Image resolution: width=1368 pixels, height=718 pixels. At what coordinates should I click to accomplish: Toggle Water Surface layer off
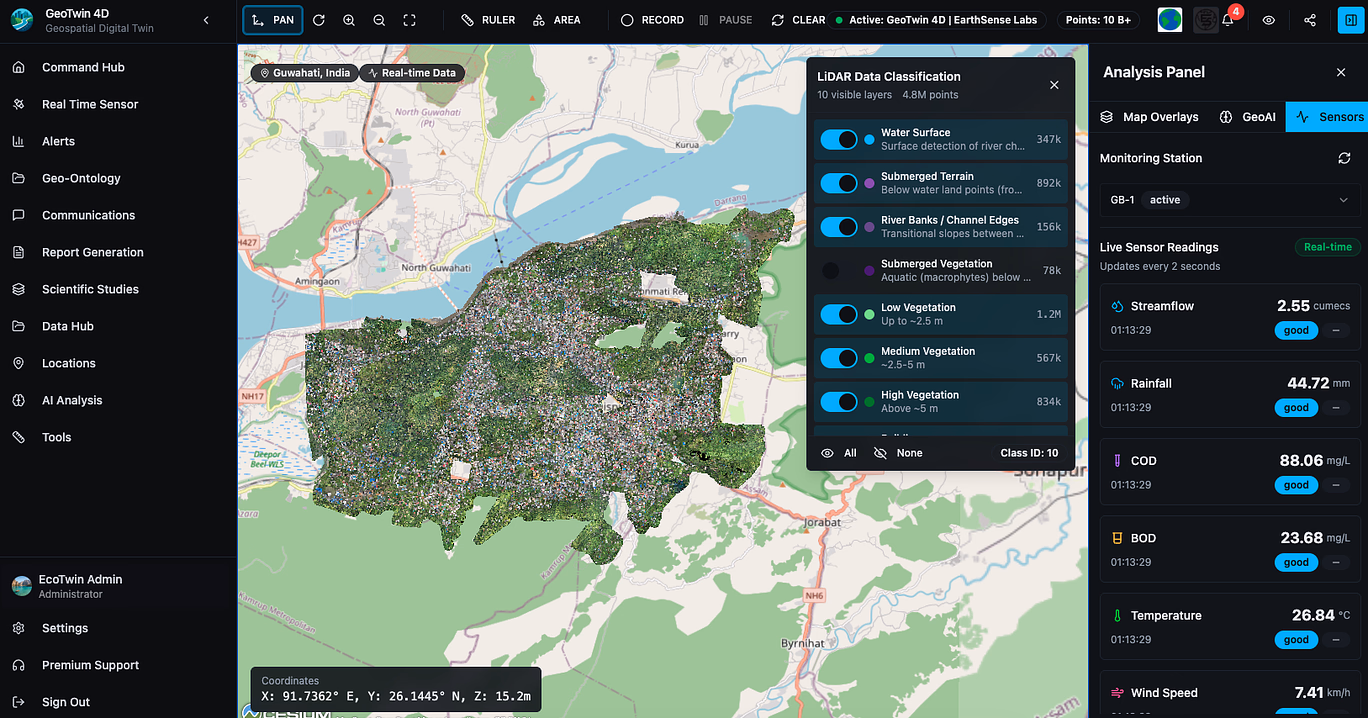tap(839, 139)
